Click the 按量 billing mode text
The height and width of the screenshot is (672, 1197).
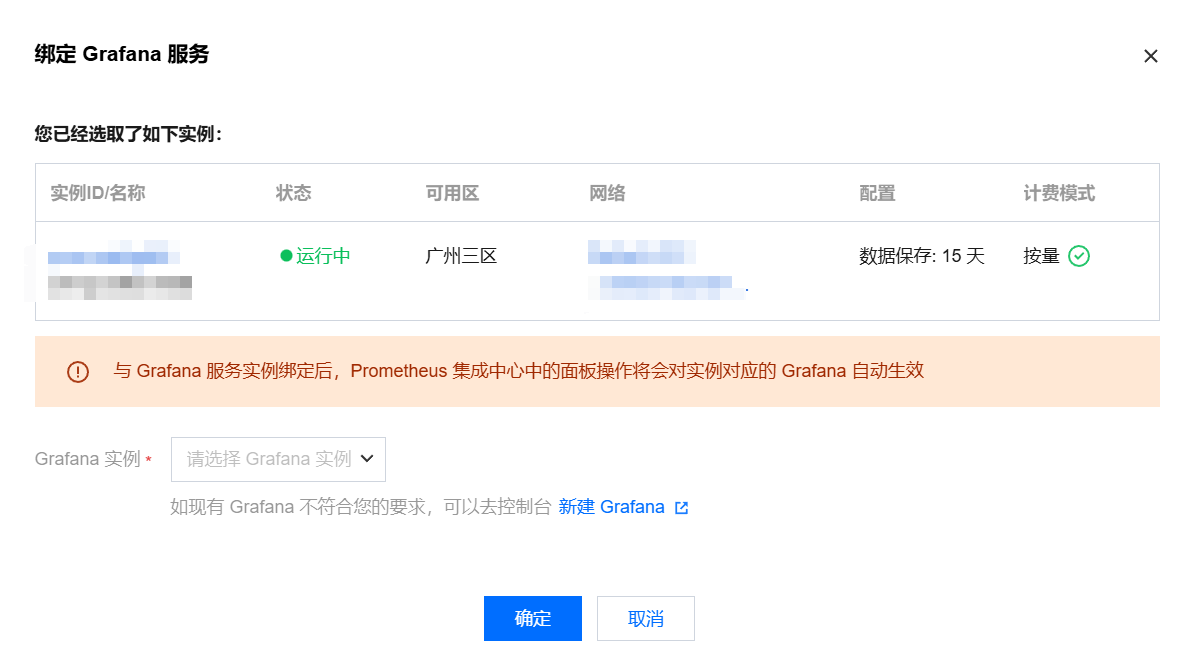pos(1041,256)
